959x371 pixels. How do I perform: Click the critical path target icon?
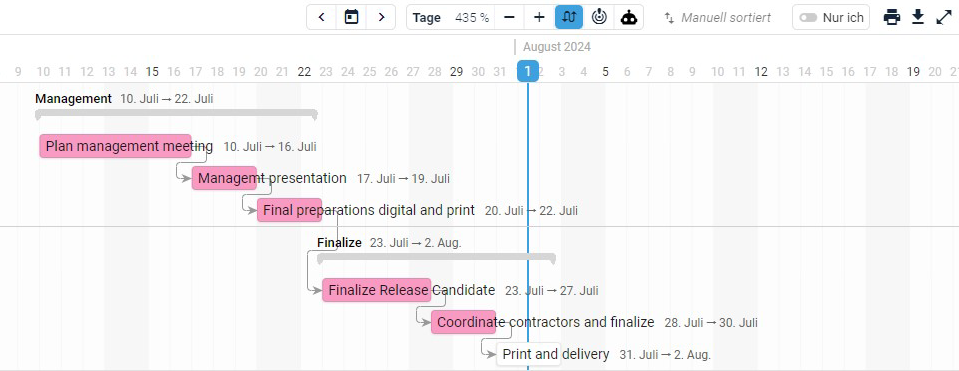[599, 17]
